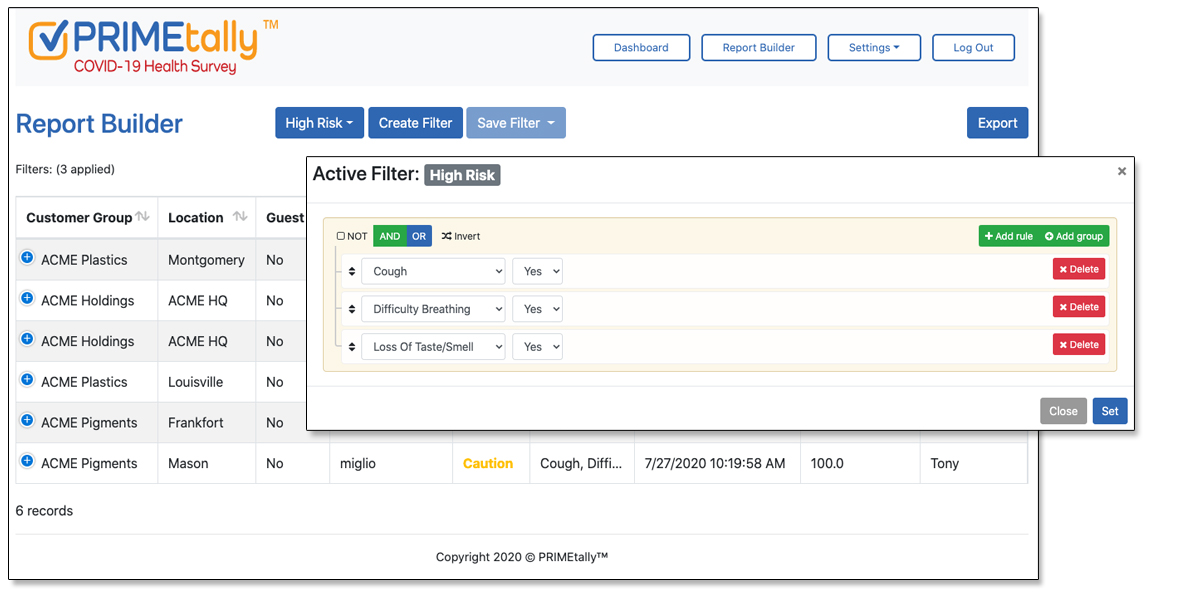The width and height of the screenshot is (1200, 600).
Task: Click the Create Filter button
Action: click(415, 123)
